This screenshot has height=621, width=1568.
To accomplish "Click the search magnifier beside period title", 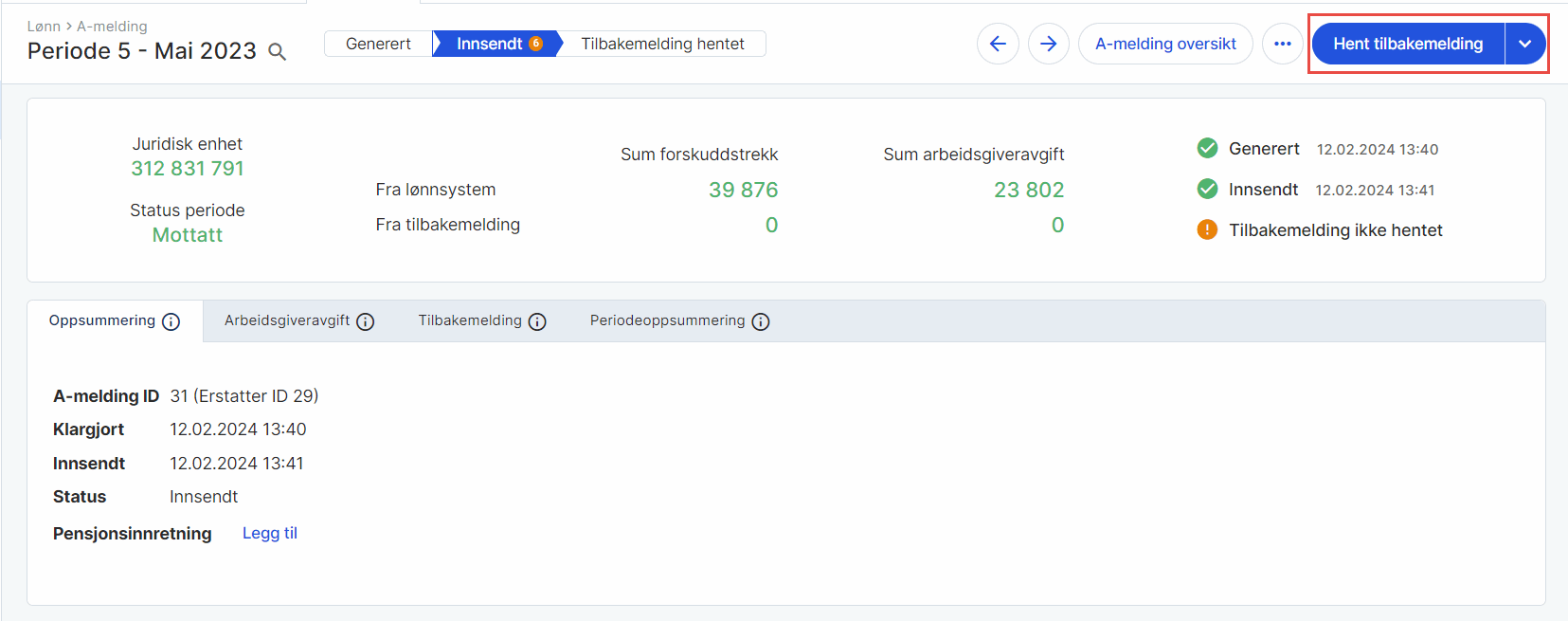I will (x=277, y=52).
